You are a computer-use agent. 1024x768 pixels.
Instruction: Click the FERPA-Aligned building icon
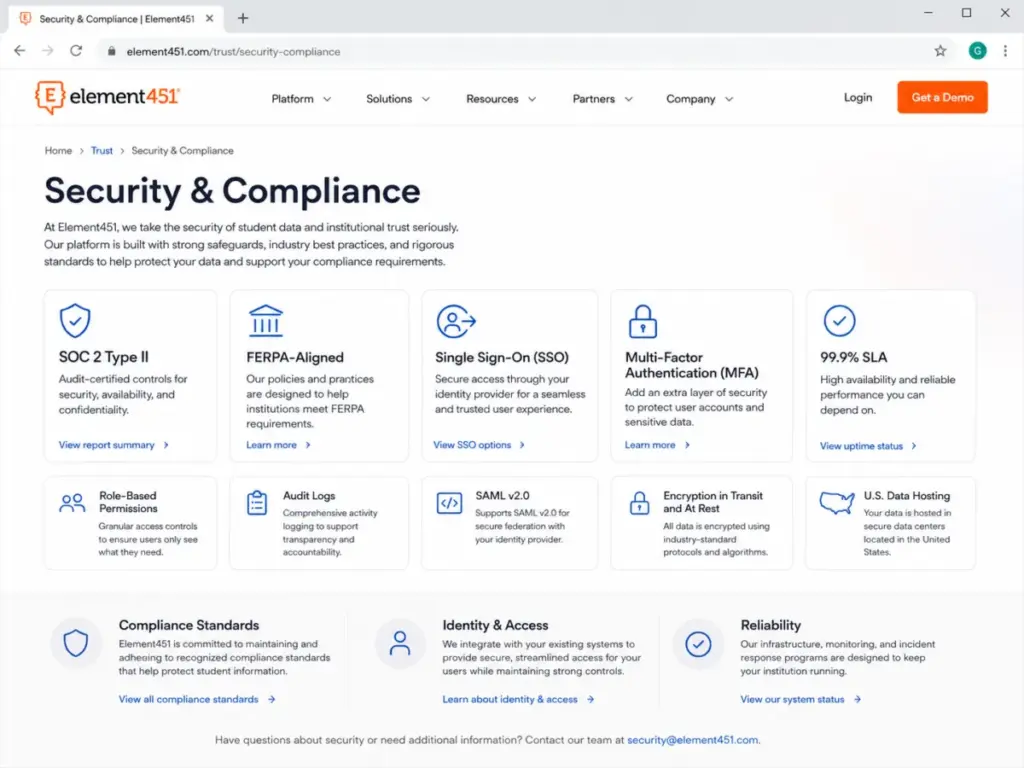[266, 321]
